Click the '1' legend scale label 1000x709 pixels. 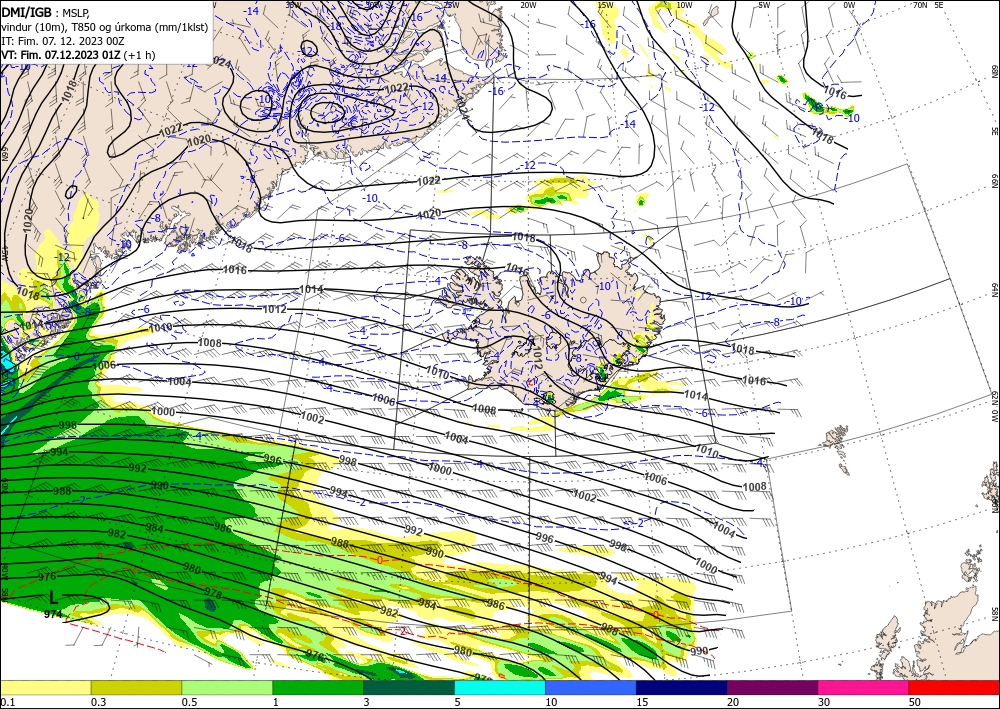click(276, 702)
